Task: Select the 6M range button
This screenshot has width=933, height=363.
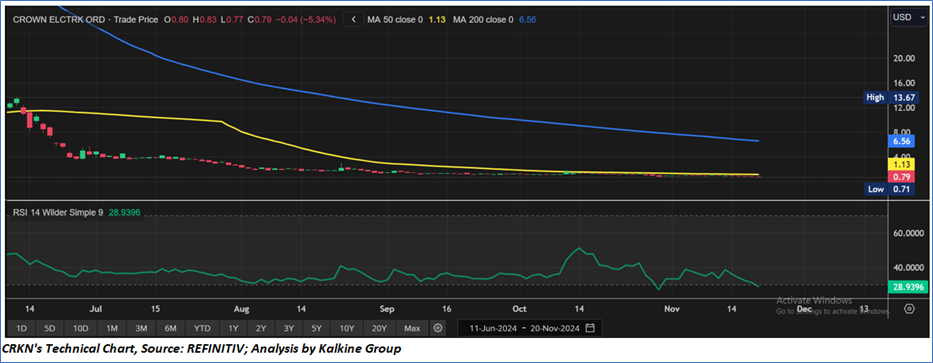Action: tap(171, 328)
